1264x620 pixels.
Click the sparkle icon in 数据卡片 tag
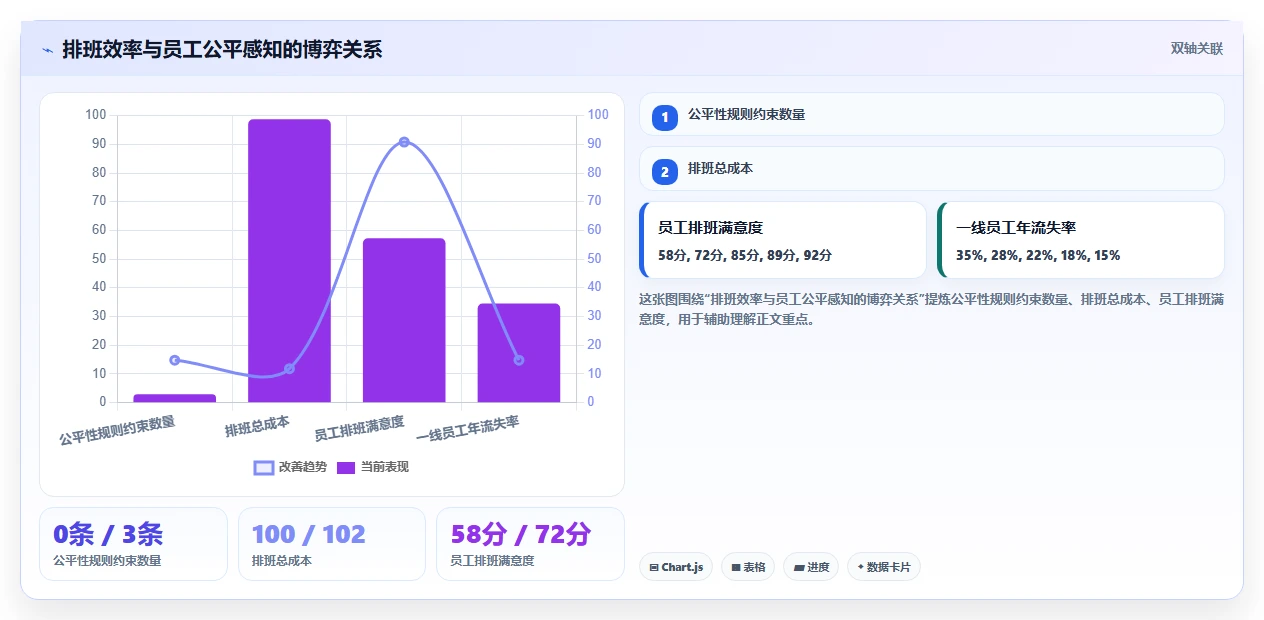coord(860,567)
